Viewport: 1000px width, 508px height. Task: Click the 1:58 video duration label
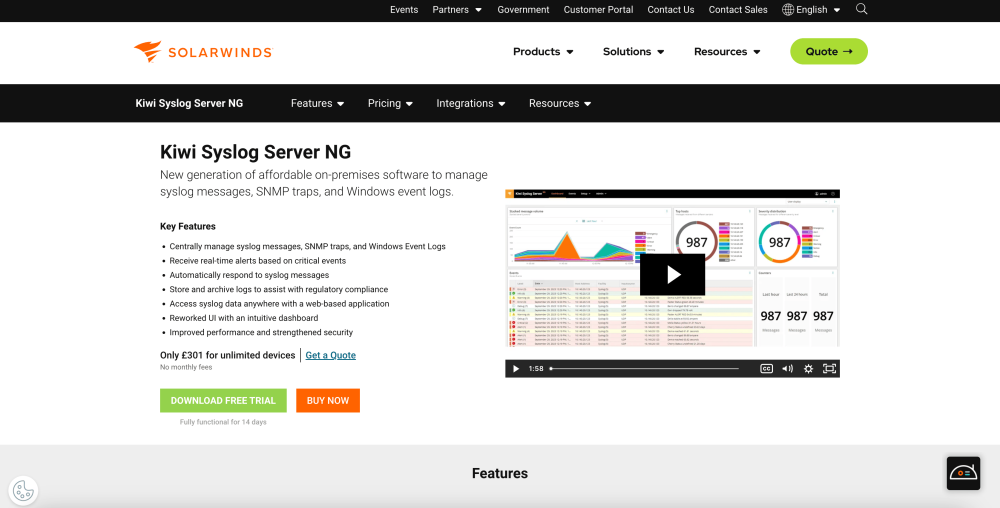click(x=536, y=368)
